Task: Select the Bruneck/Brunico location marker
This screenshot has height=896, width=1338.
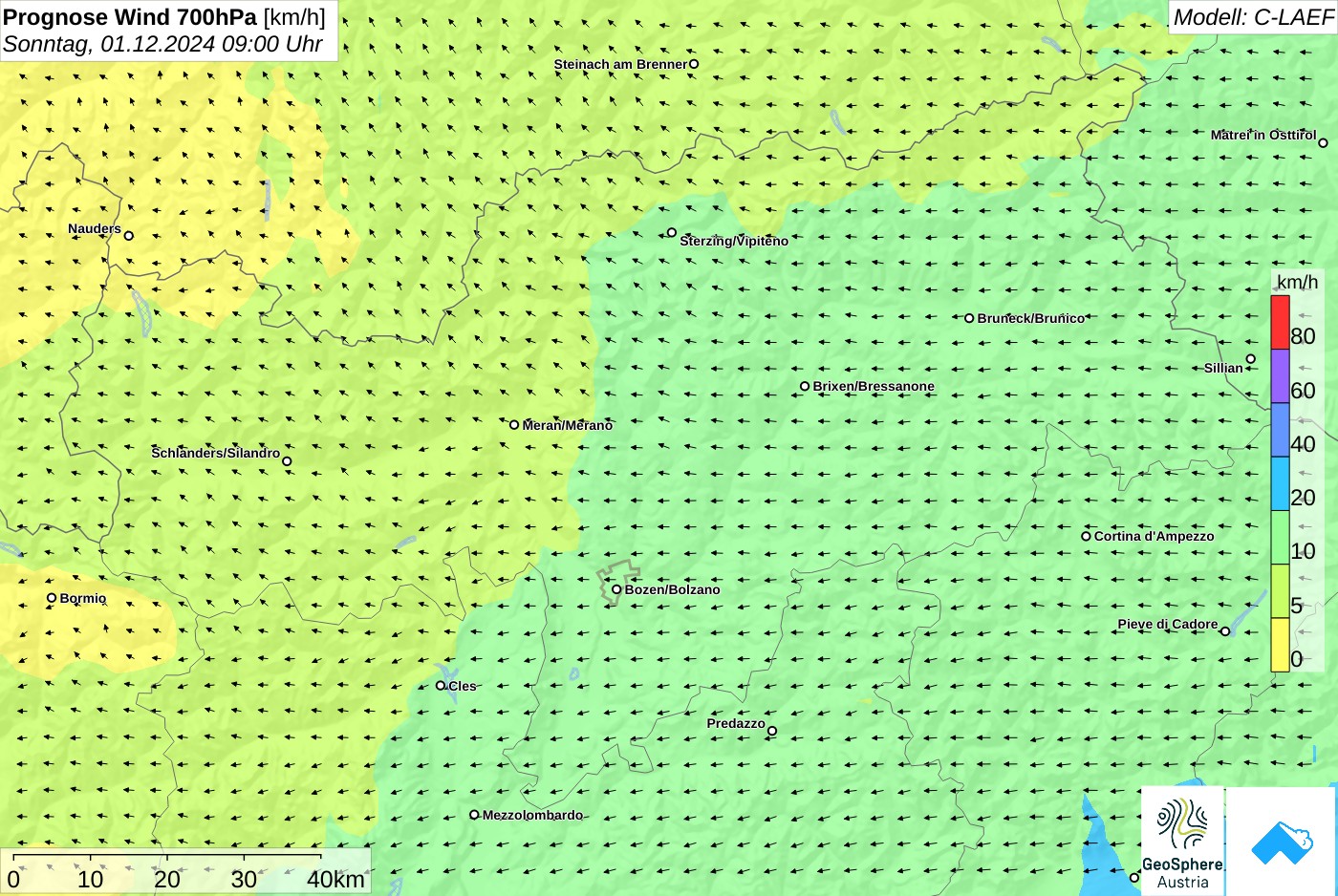Action: tap(969, 318)
